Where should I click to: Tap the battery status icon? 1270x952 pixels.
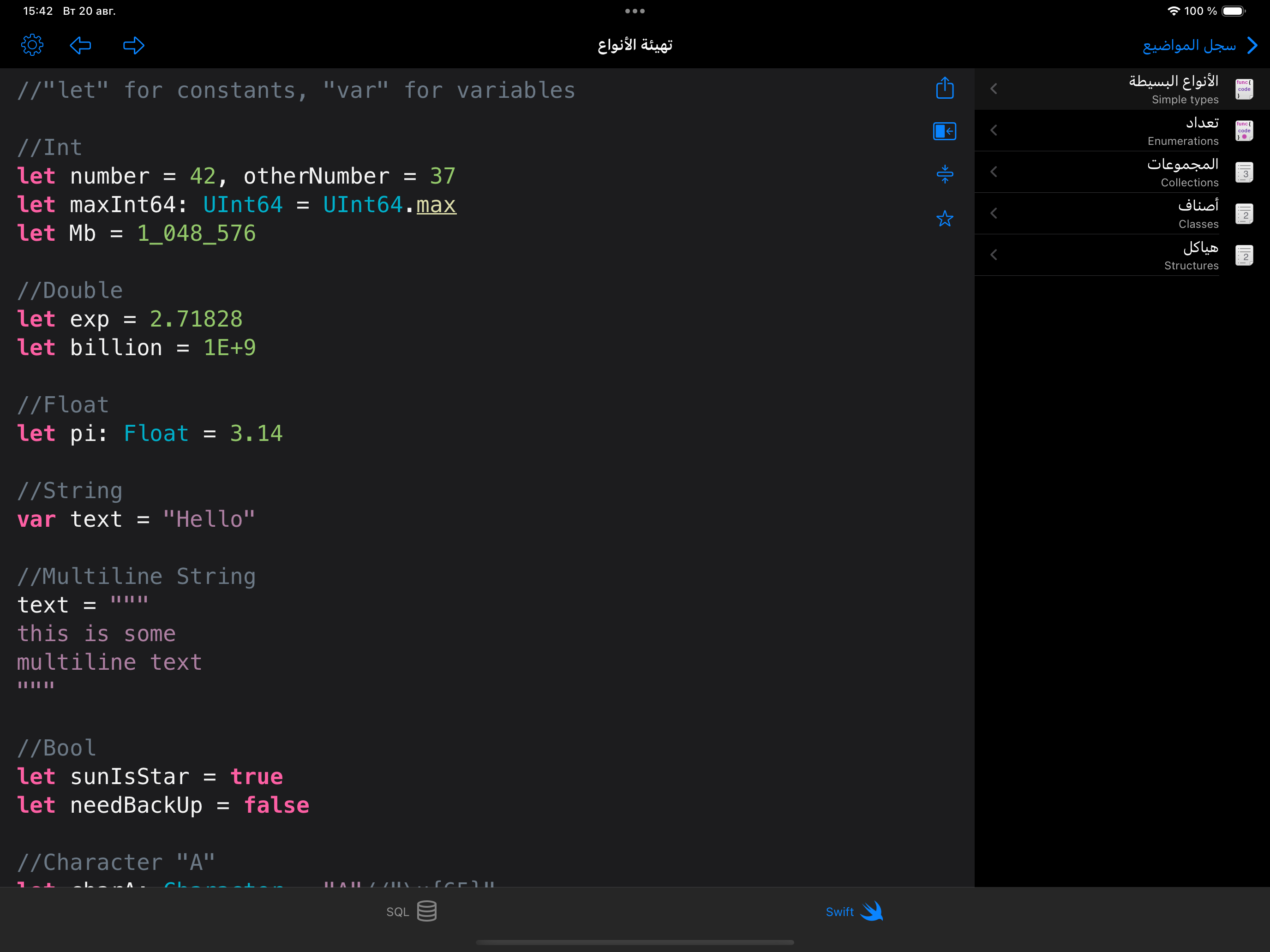(x=1233, y=11)
